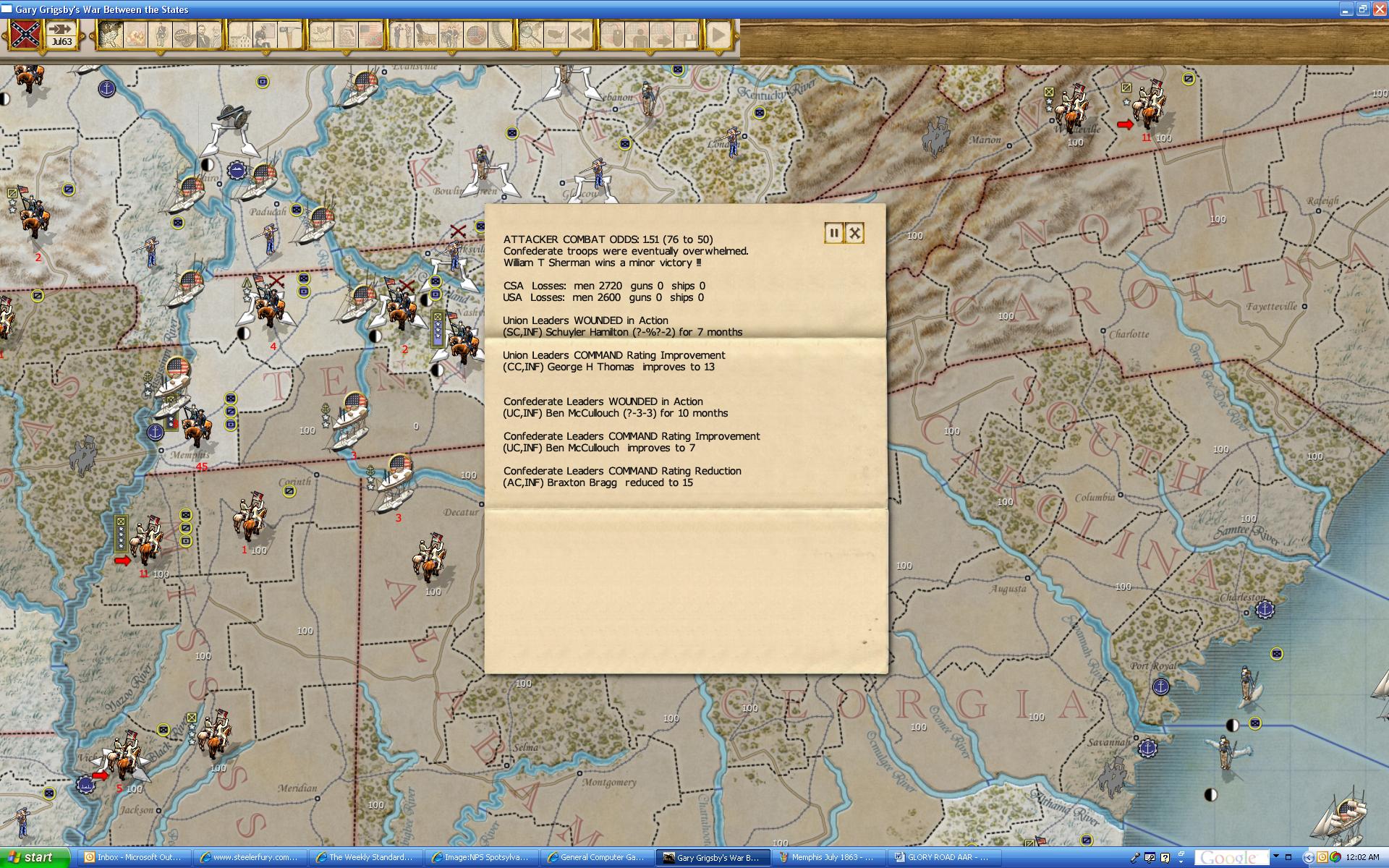Click the standing soldier toolbar icon

[160, 35]
